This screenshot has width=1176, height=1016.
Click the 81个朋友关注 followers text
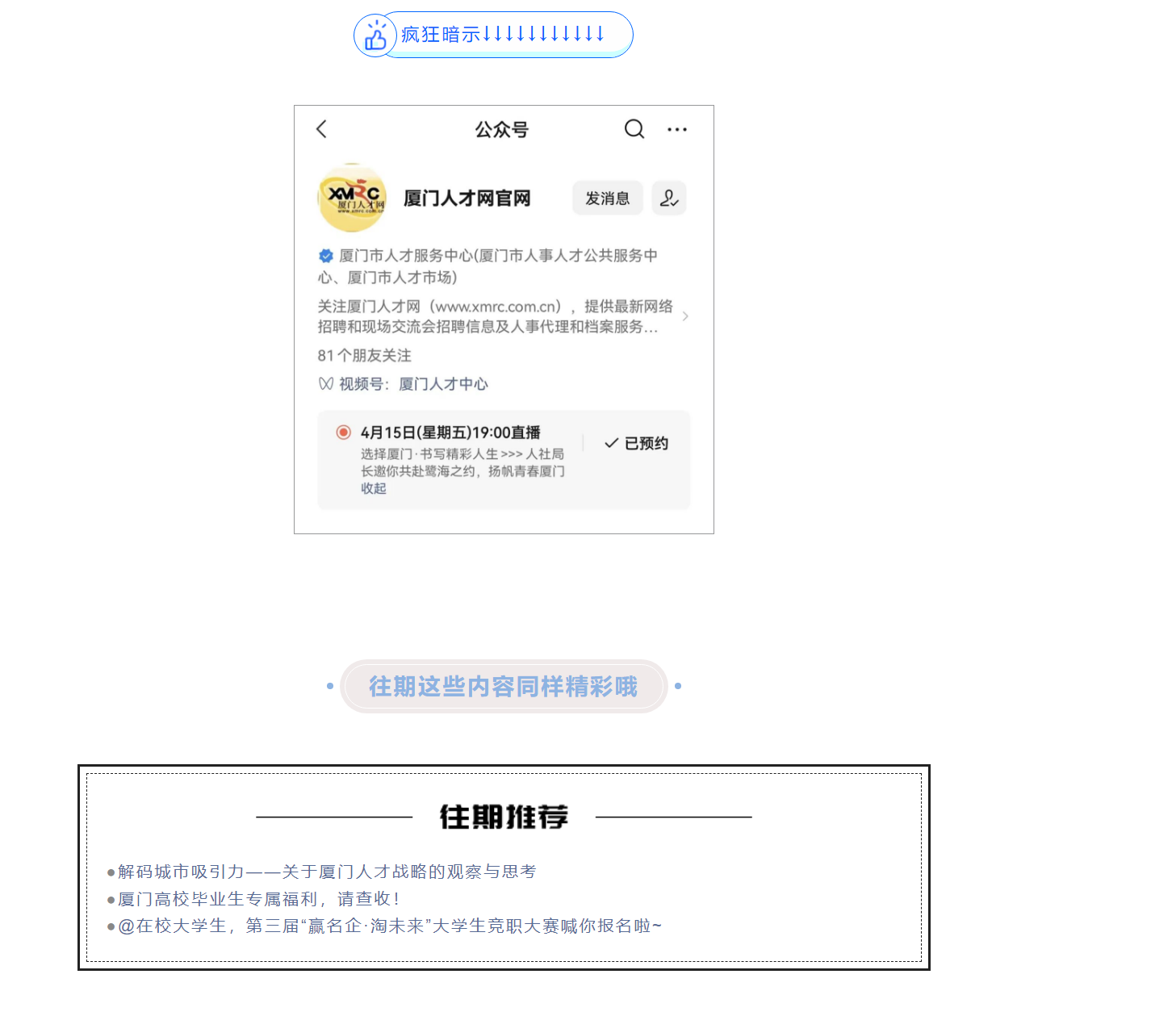(x=364, y=356)
